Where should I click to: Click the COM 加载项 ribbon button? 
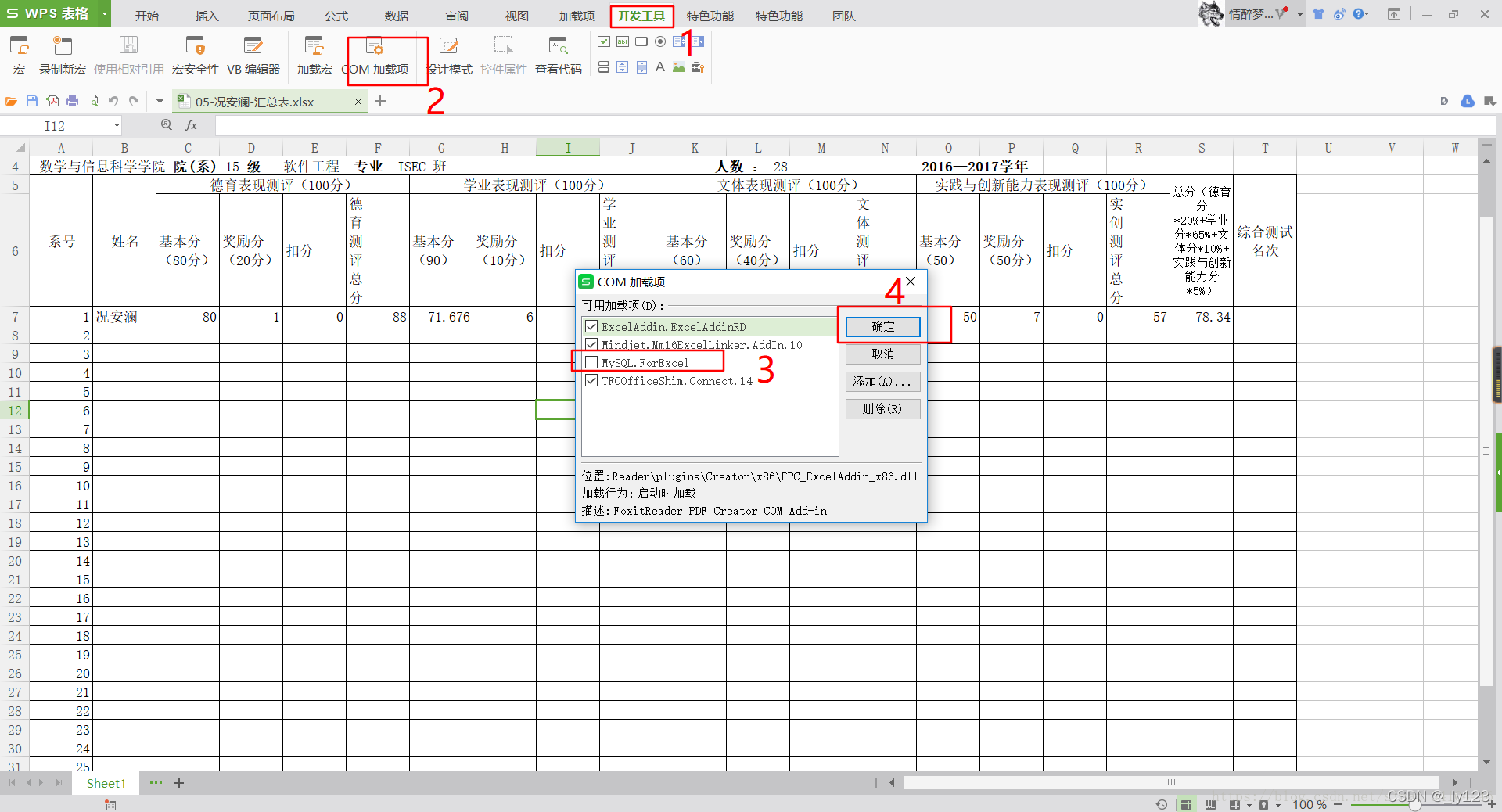pyautogui.click(x=376, y=55)
